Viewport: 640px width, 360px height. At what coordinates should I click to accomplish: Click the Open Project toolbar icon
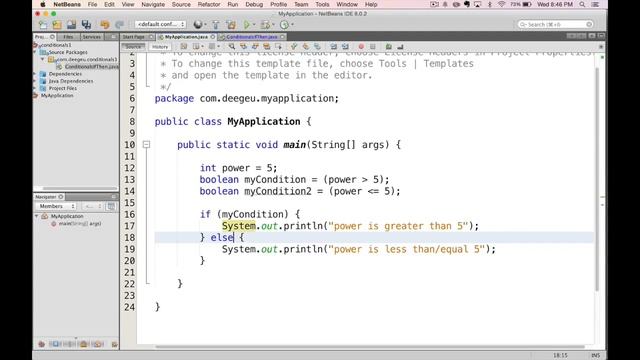pyautogui.click(x=71, y=24)
